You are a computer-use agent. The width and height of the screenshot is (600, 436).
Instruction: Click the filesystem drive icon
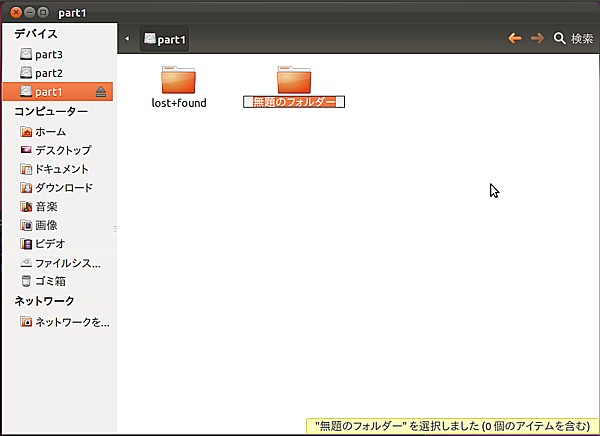26,263
